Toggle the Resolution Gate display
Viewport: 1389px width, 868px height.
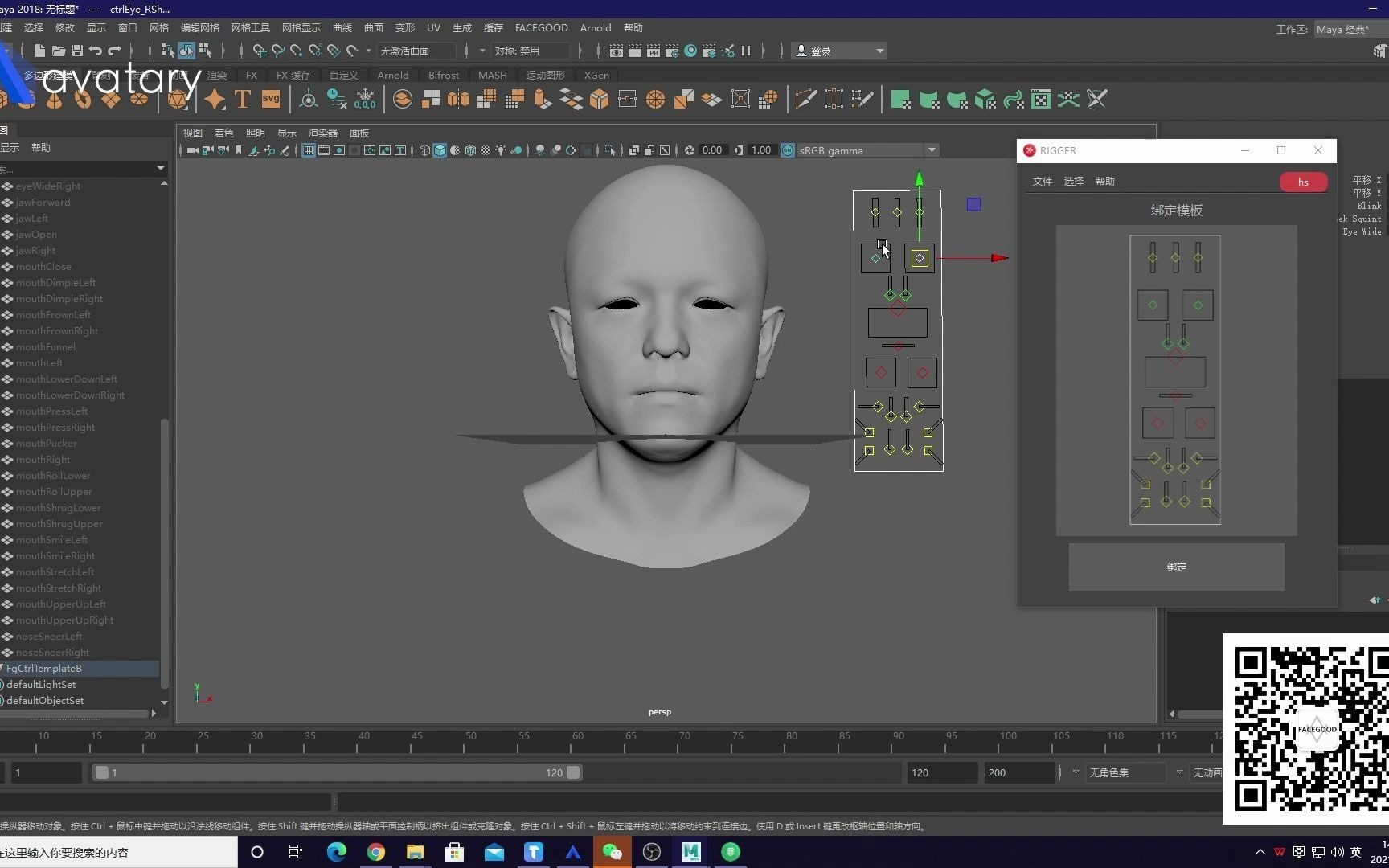pos(339,150)
